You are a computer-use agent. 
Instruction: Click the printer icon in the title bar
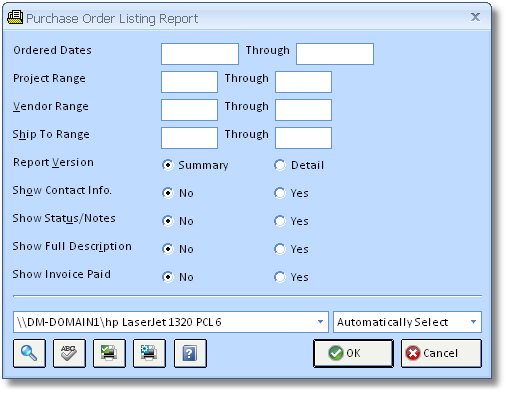point(15,17)
